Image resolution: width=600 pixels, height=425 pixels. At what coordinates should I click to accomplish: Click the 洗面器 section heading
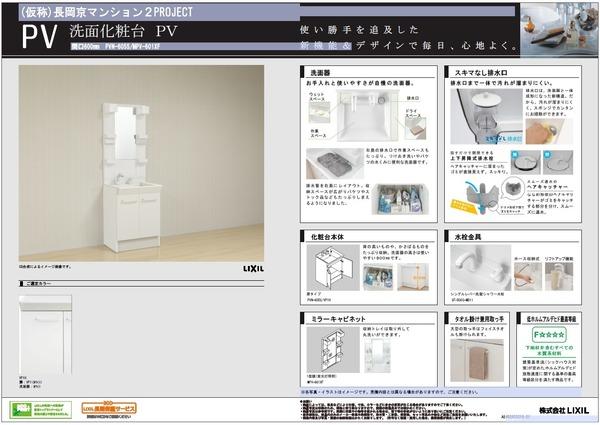point(320,72)
